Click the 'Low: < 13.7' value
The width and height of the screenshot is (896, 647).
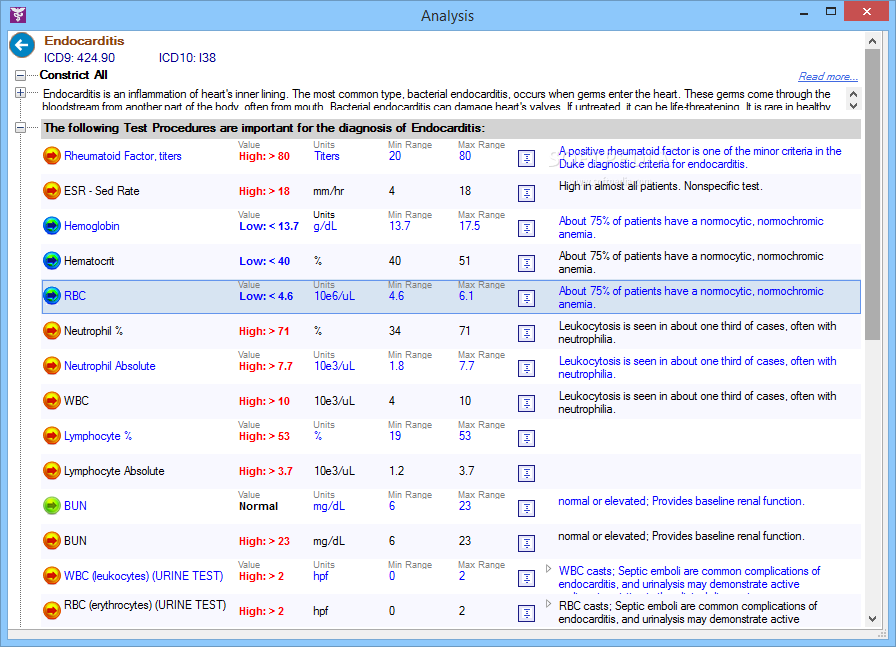pyautogui.click(x=269, y=226)
